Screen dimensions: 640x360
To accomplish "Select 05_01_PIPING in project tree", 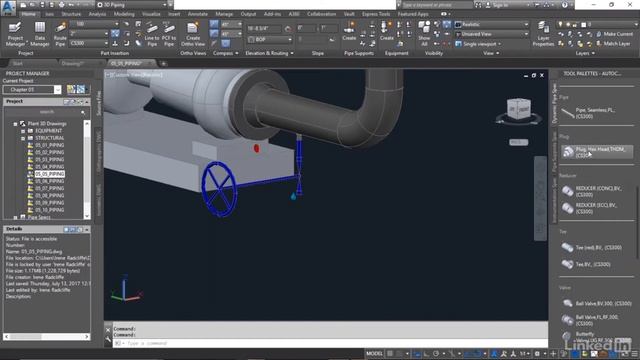I will click(49, 145).
